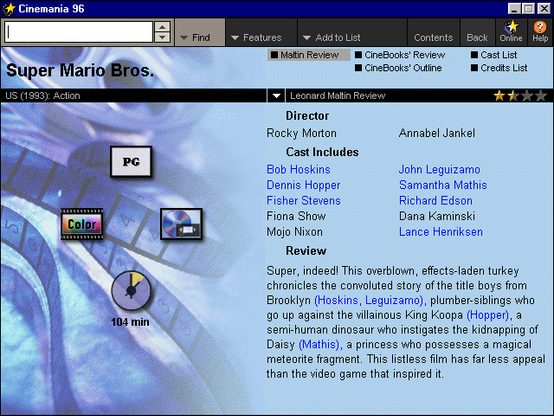Click director name 'Rocky Morton'
This screenshot has height=416, width=554.
tap(301, 133)
